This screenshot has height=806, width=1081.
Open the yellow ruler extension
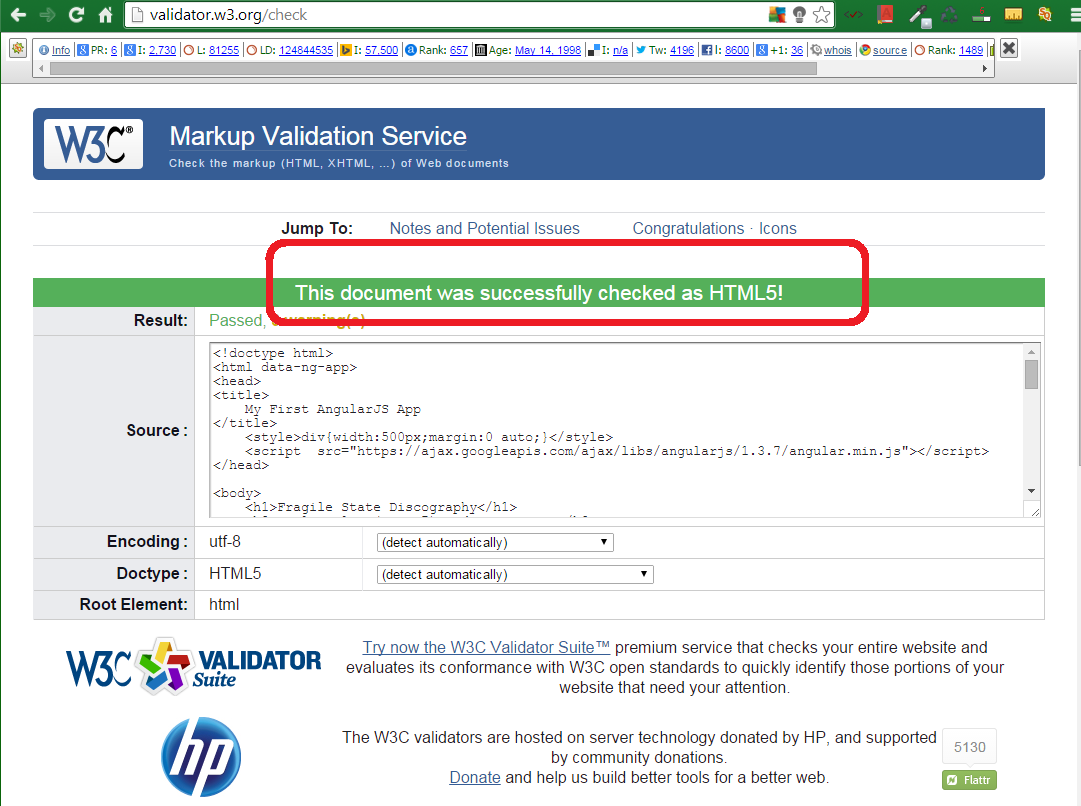(1014, 15)
